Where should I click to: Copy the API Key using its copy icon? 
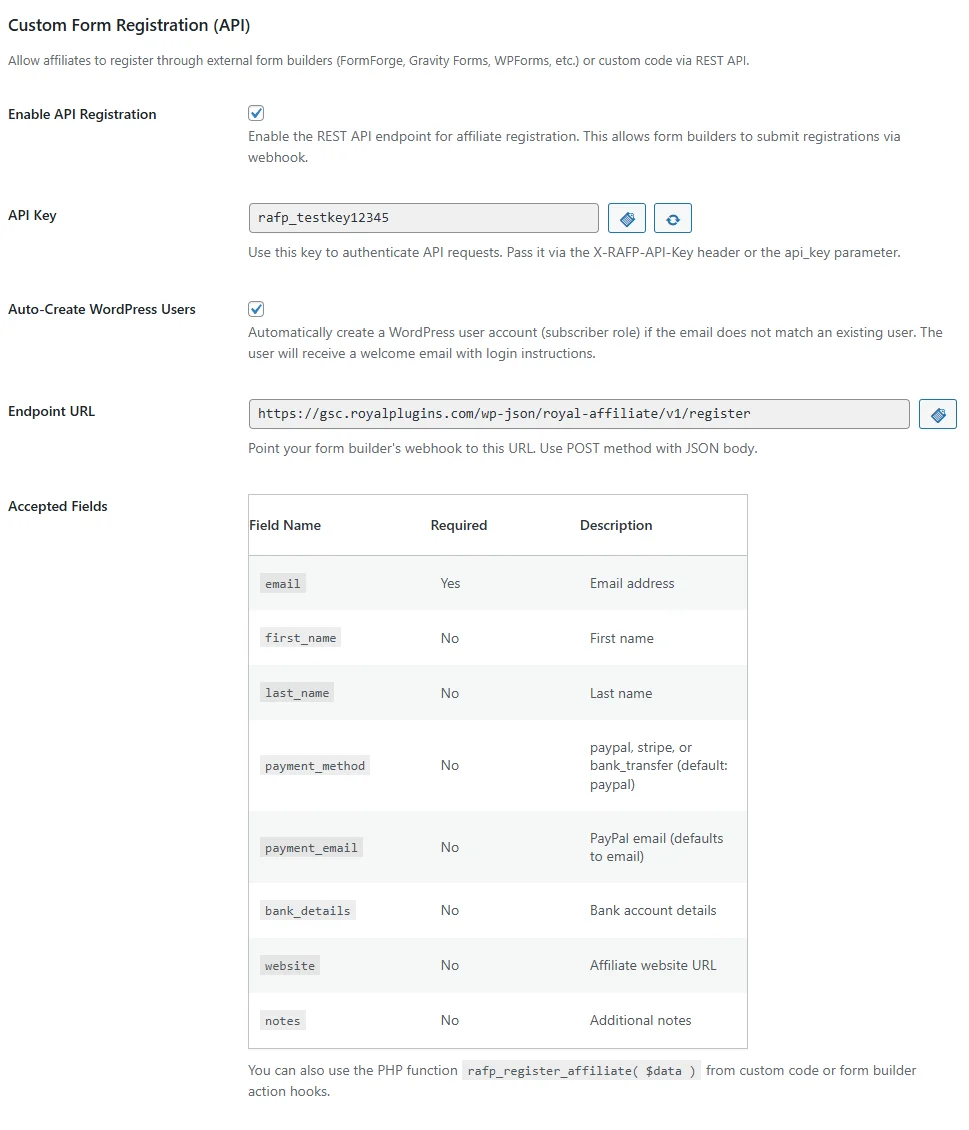[626, 217]
